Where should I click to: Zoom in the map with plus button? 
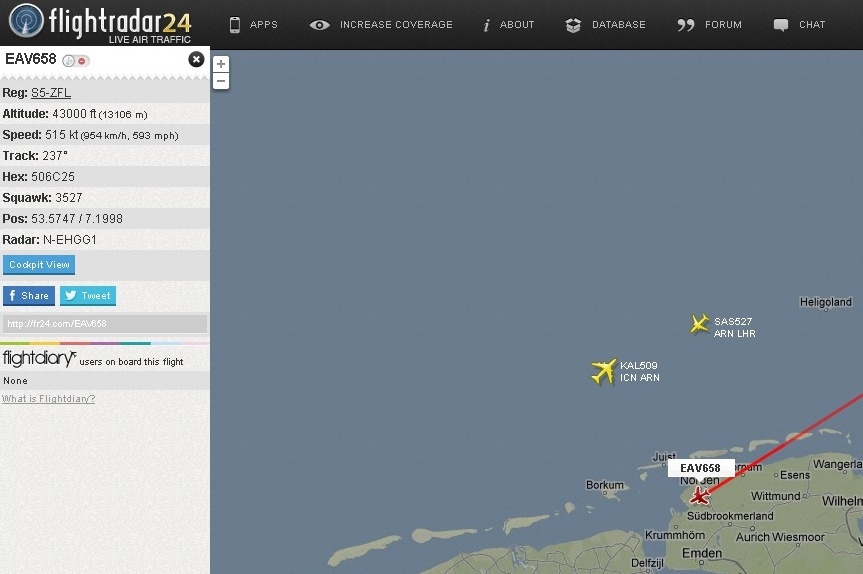221,64
